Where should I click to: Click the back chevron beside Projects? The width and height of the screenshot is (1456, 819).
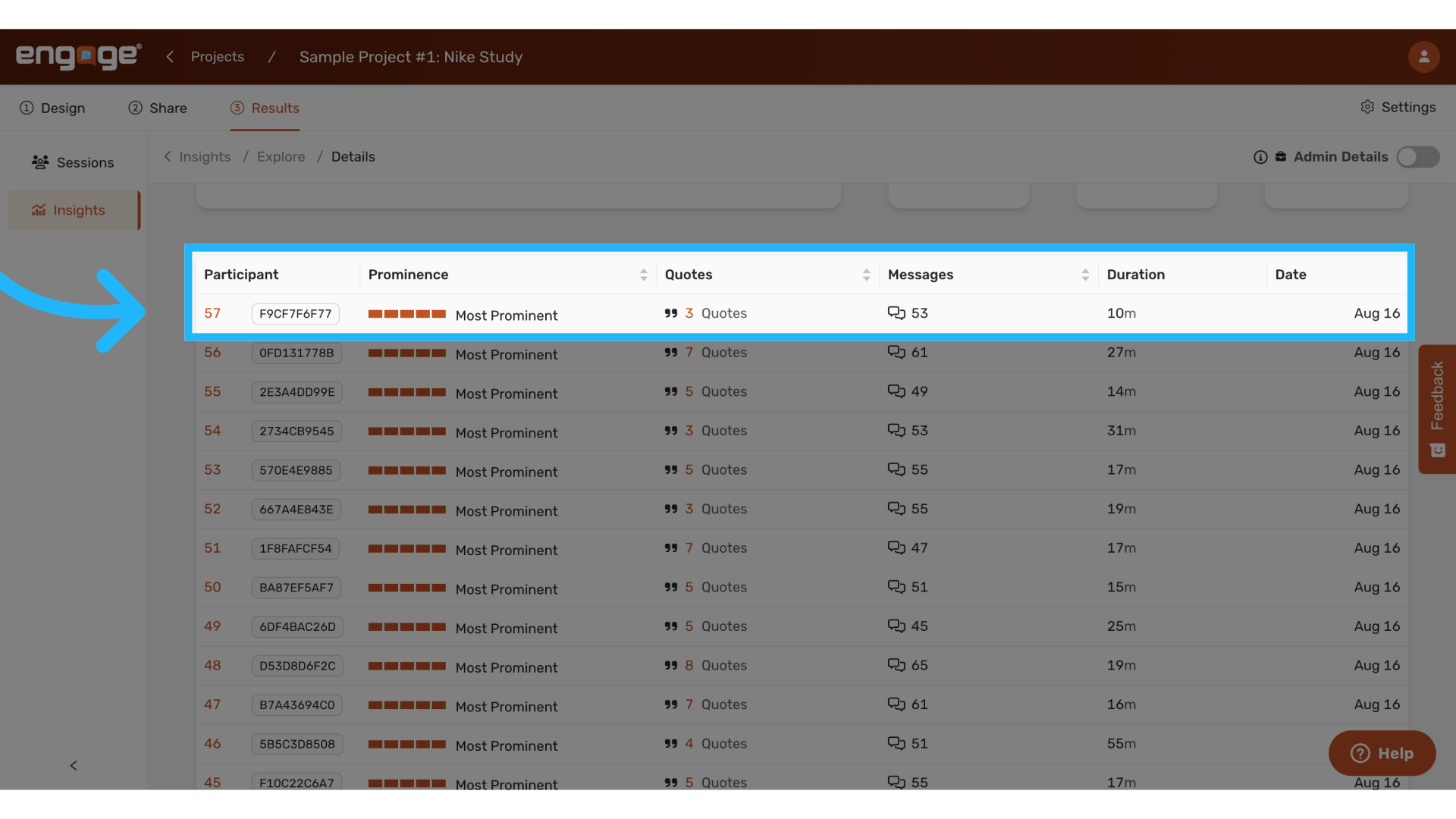point(170,57)
